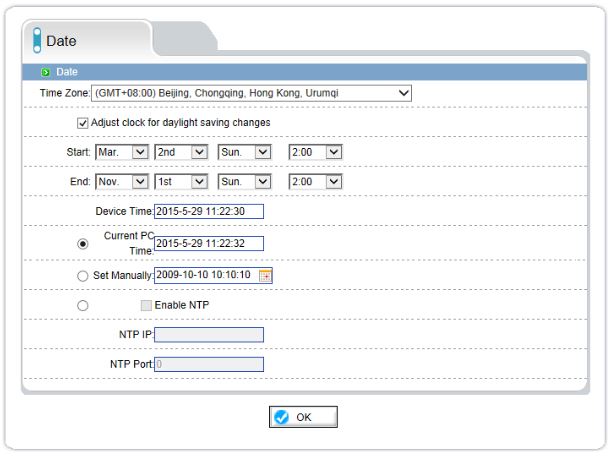Click the blue Date section header
Image resolution: width=611 pixels, height=456 pixels.
[305, 72]
